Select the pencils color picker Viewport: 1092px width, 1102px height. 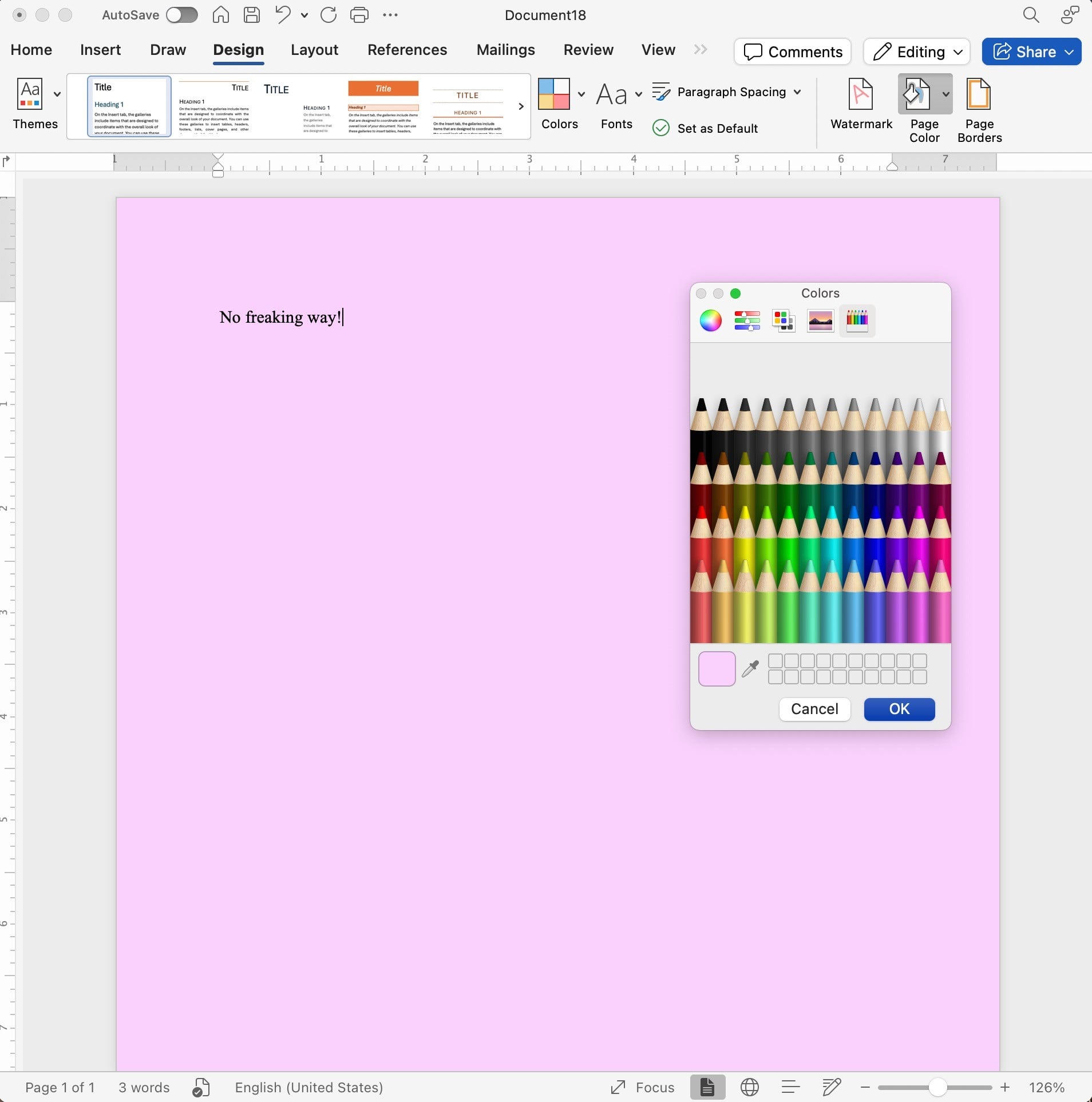857,321
